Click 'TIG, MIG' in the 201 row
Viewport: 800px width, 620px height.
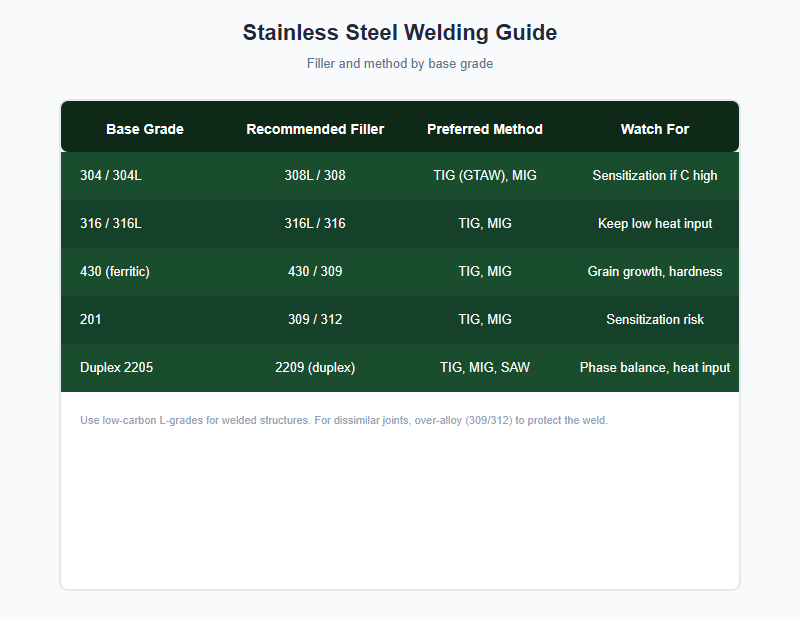tap(485, 319)
